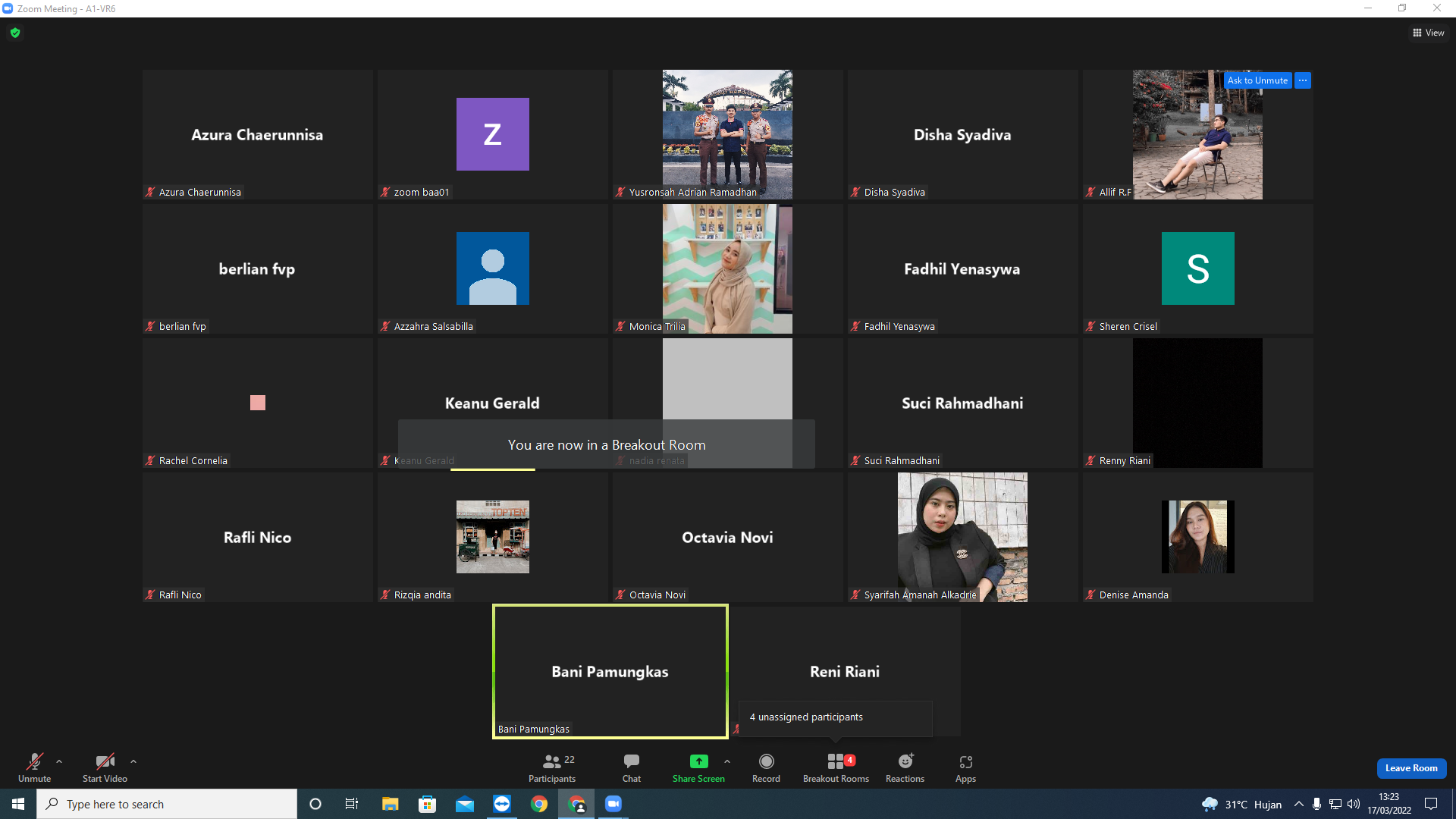The image size is (1456, 819).
Task: Select Sheren Crisel's teal S avatar
Action: point(1198,268)
